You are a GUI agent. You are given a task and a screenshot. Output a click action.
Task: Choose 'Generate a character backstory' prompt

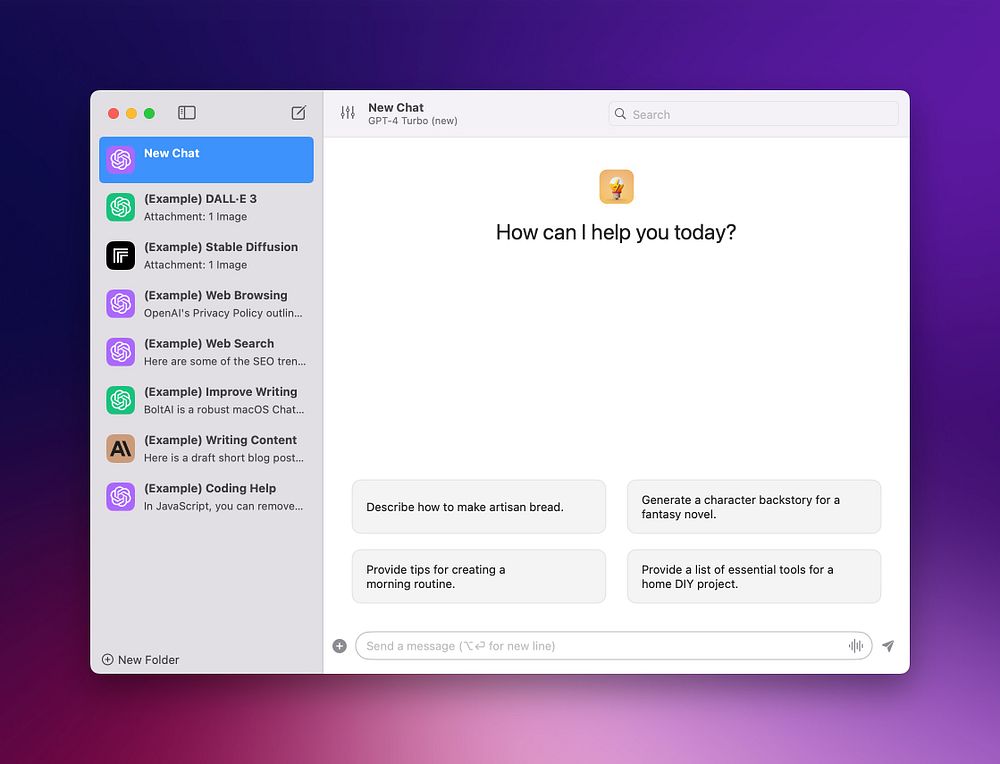754,507
